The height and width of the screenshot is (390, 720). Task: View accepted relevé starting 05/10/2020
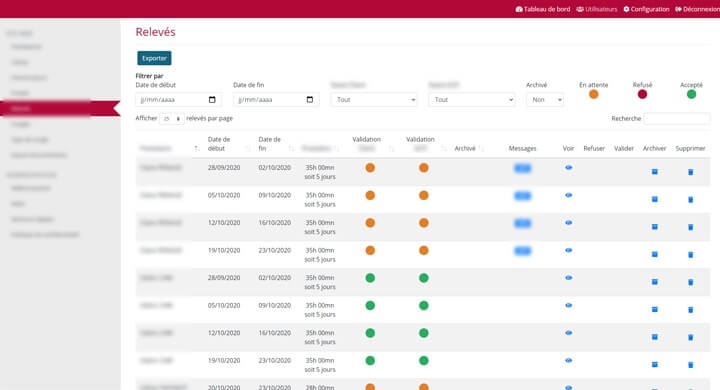coord(568,305)
